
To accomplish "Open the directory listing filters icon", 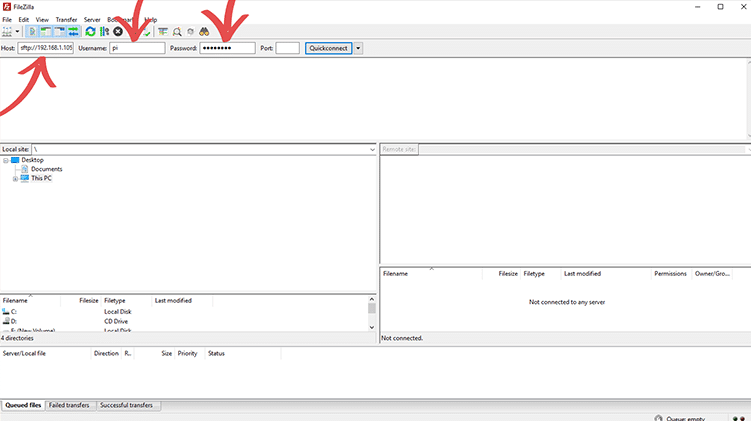I will tap(163, 32).
